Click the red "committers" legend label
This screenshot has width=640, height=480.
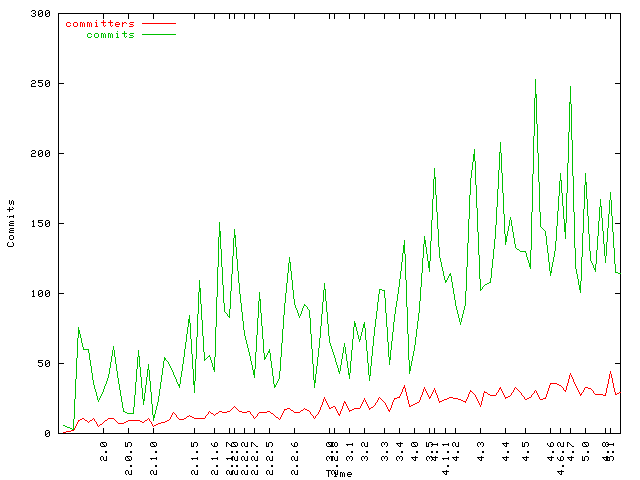click(99, 23)
